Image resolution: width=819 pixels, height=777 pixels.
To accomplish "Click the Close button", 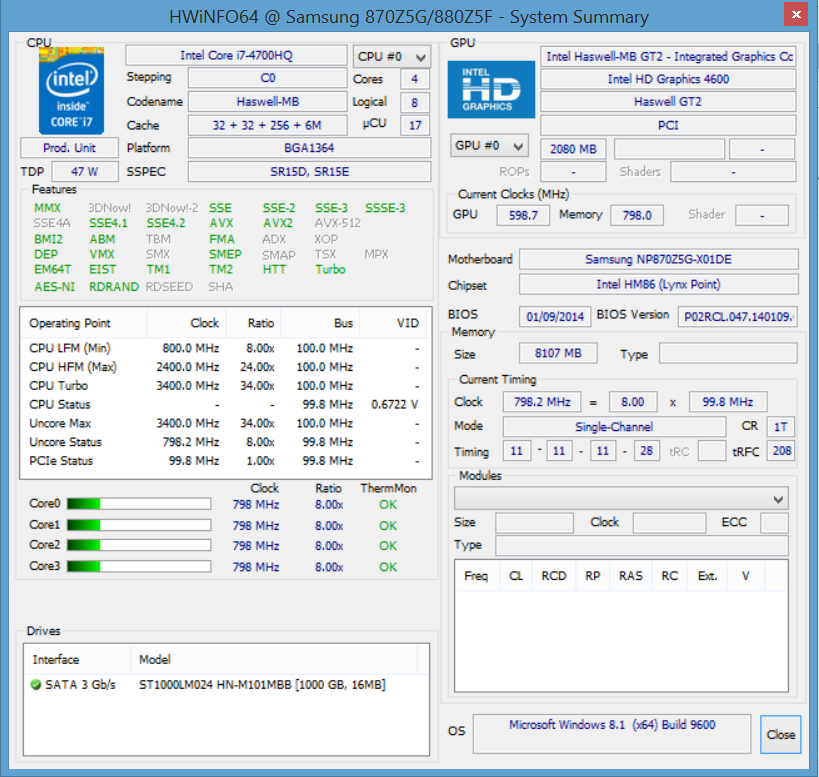I will click(780, 734).
